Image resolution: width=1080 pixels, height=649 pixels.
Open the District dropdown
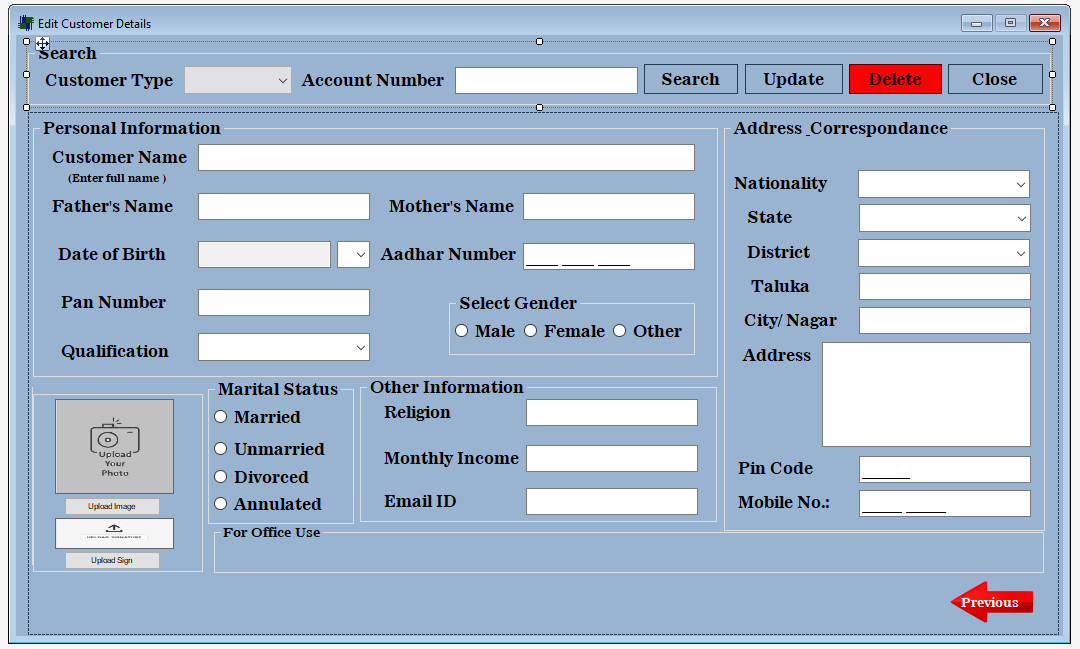[x=944, y=253]
